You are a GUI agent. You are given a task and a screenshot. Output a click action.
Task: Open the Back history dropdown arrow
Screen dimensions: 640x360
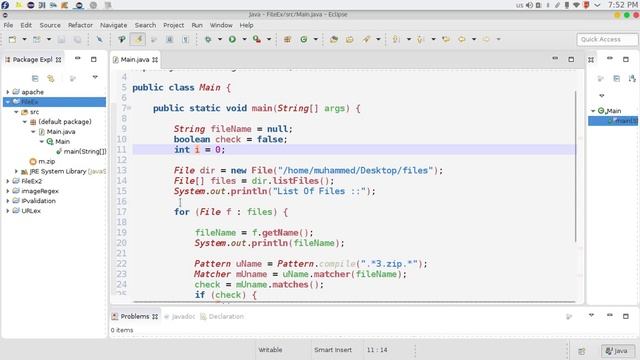point(474,39)
